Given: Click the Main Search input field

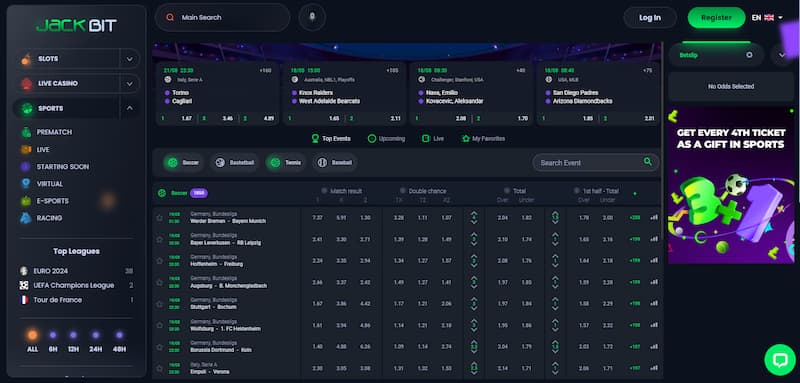Looking at the screenshot, I should [222, 17].
